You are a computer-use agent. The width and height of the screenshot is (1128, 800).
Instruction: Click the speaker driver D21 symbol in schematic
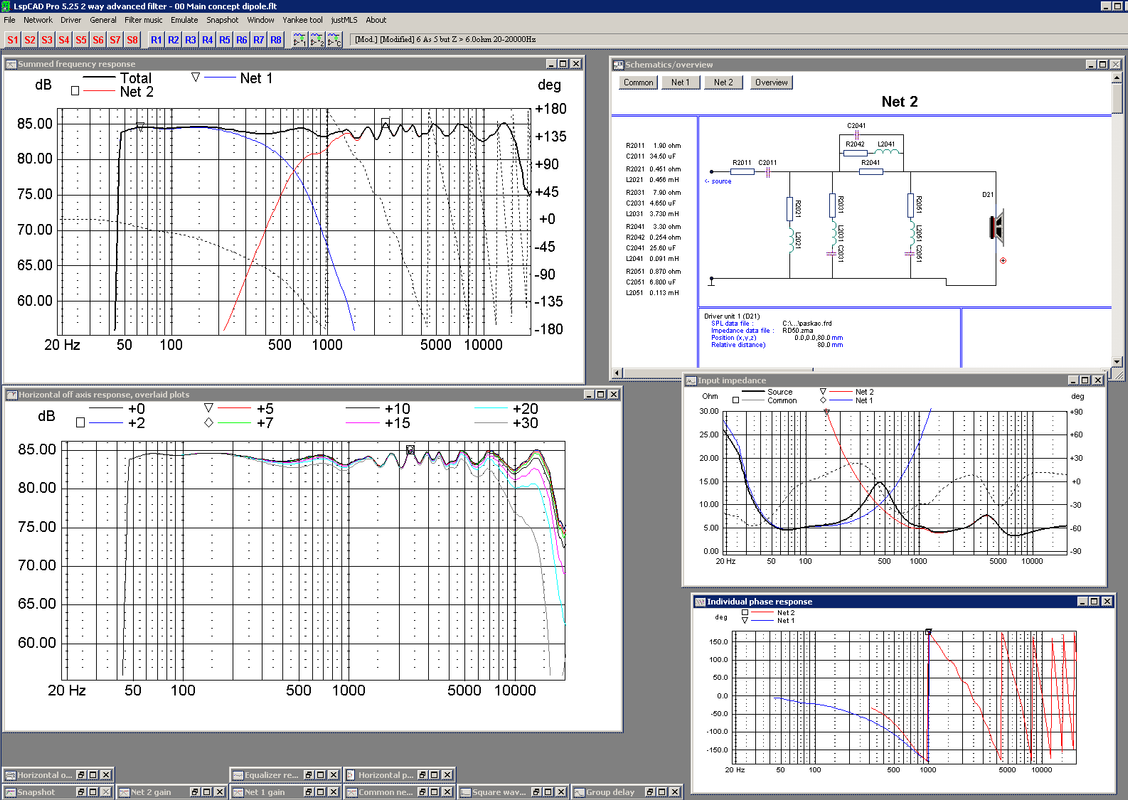(x=997, y=227)
